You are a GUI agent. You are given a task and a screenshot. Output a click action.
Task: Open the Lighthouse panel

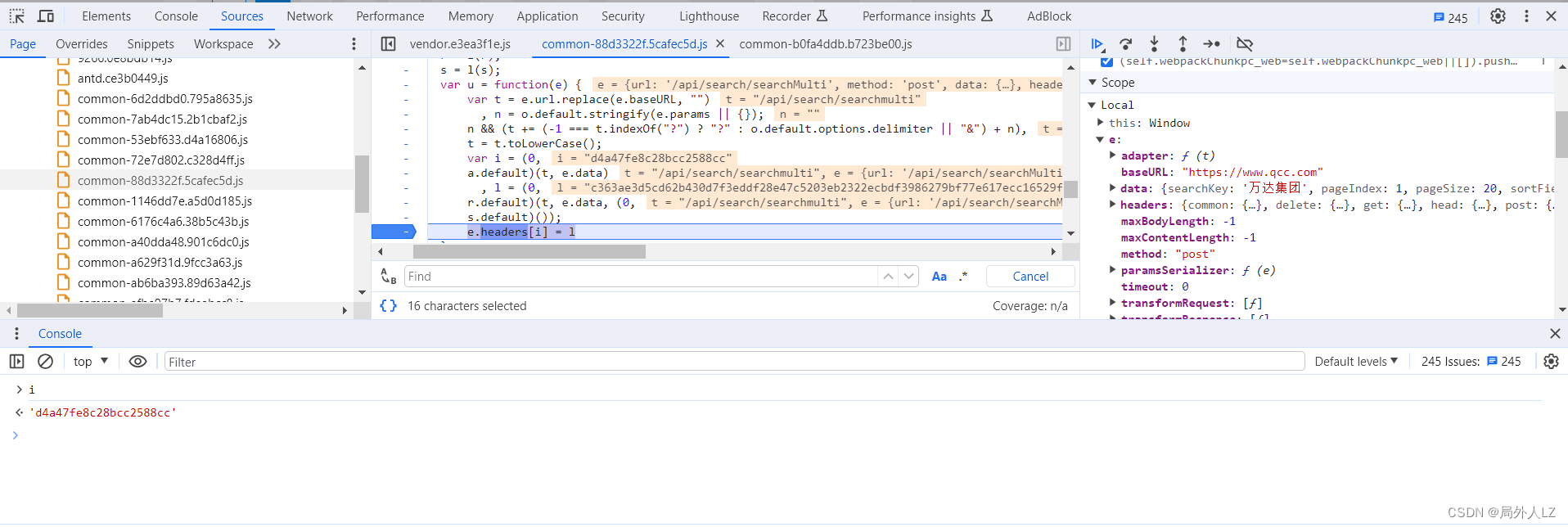point(709,16)
